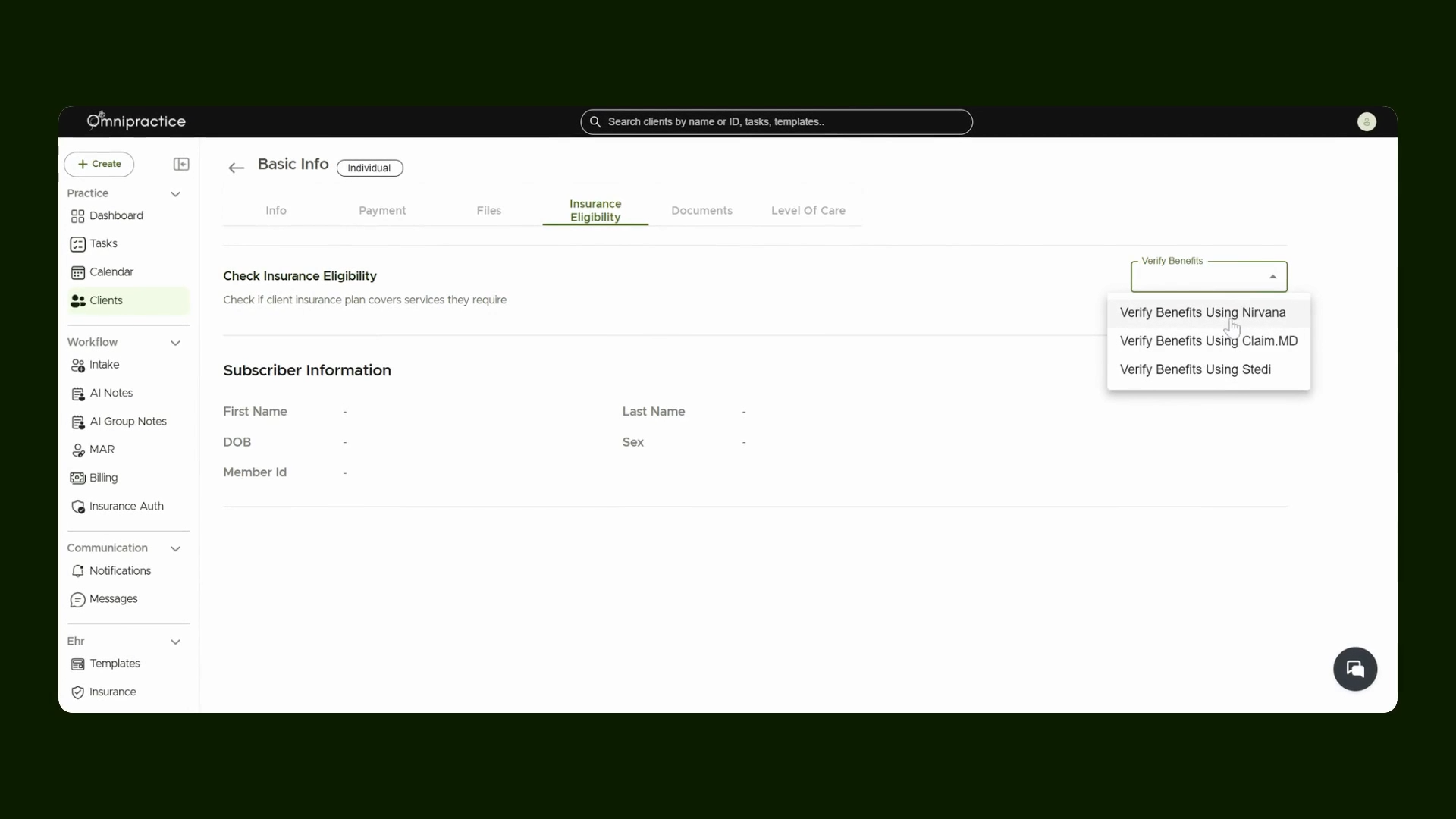Image resolution: width=1456 pixels, height=819 pixels.
Task: Collapse the Communication section chevron
Action: point(176,548)
